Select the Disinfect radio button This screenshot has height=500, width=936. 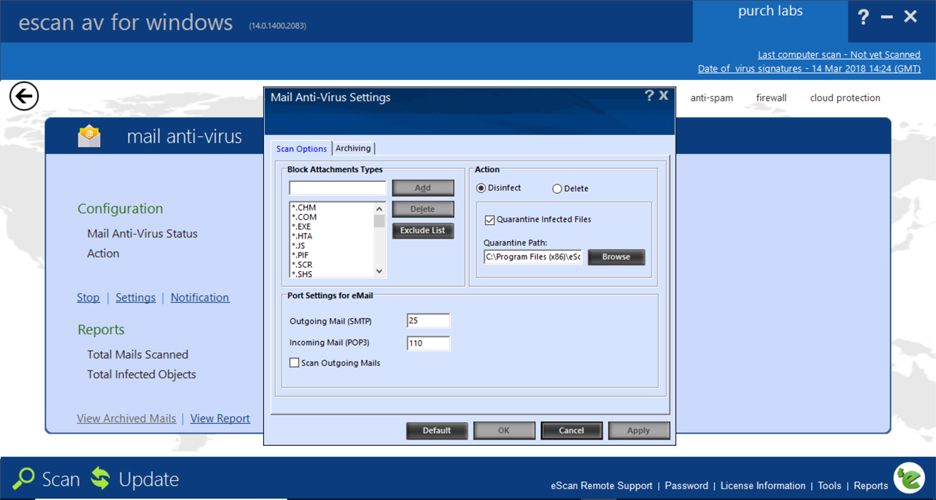pos(481,188)
